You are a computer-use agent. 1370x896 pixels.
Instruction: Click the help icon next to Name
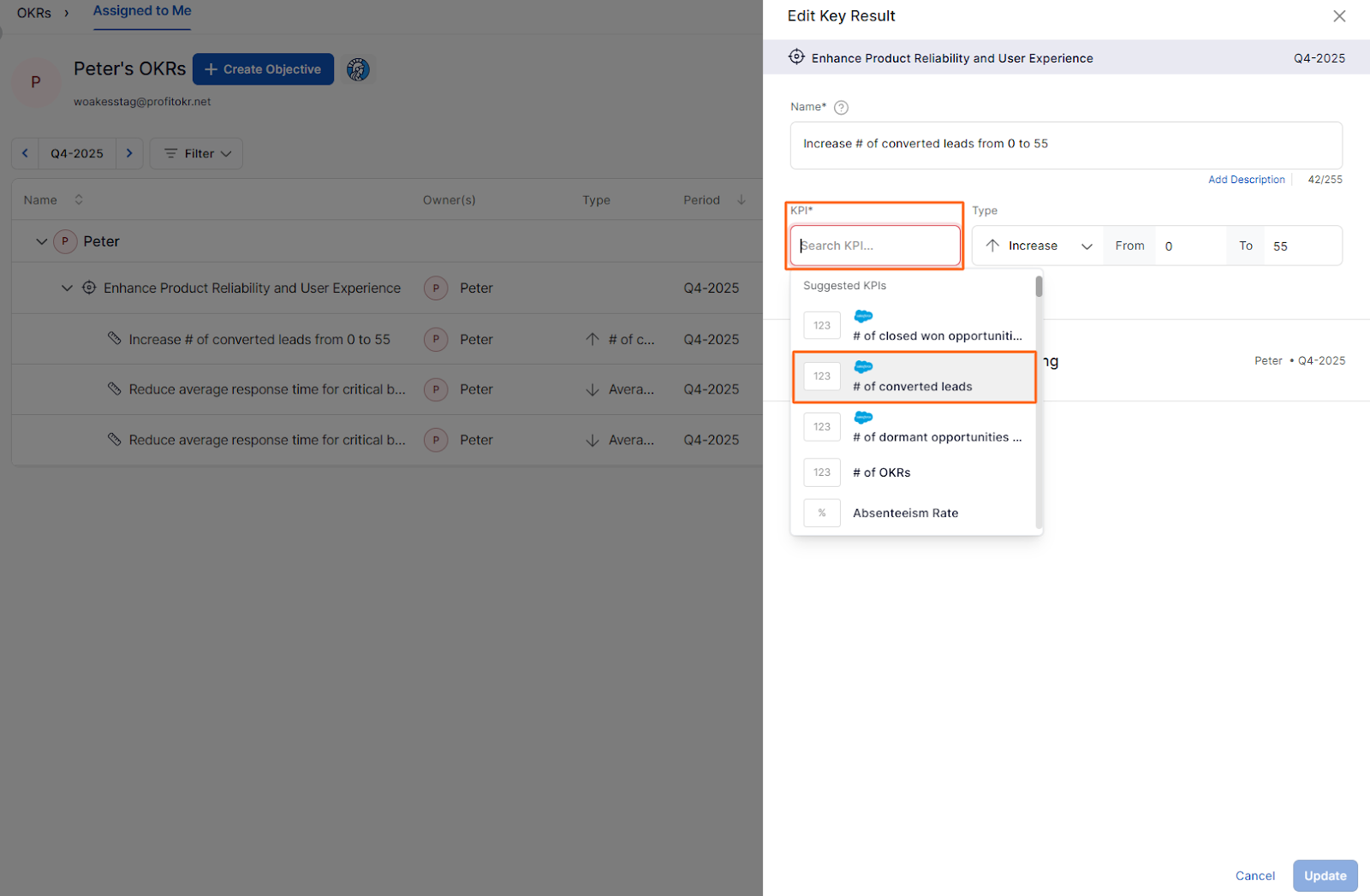click(x=841, y=108)
